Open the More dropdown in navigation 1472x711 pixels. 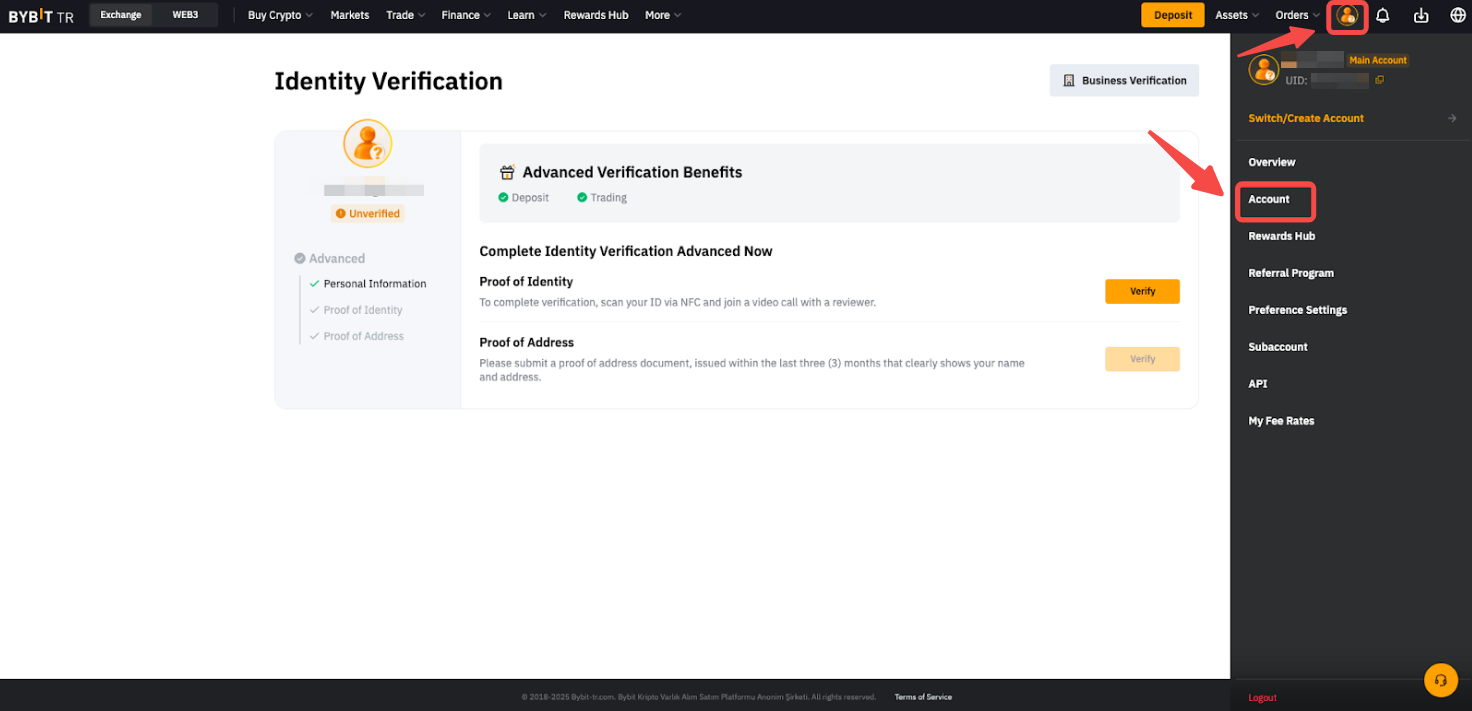coord(663,15)
